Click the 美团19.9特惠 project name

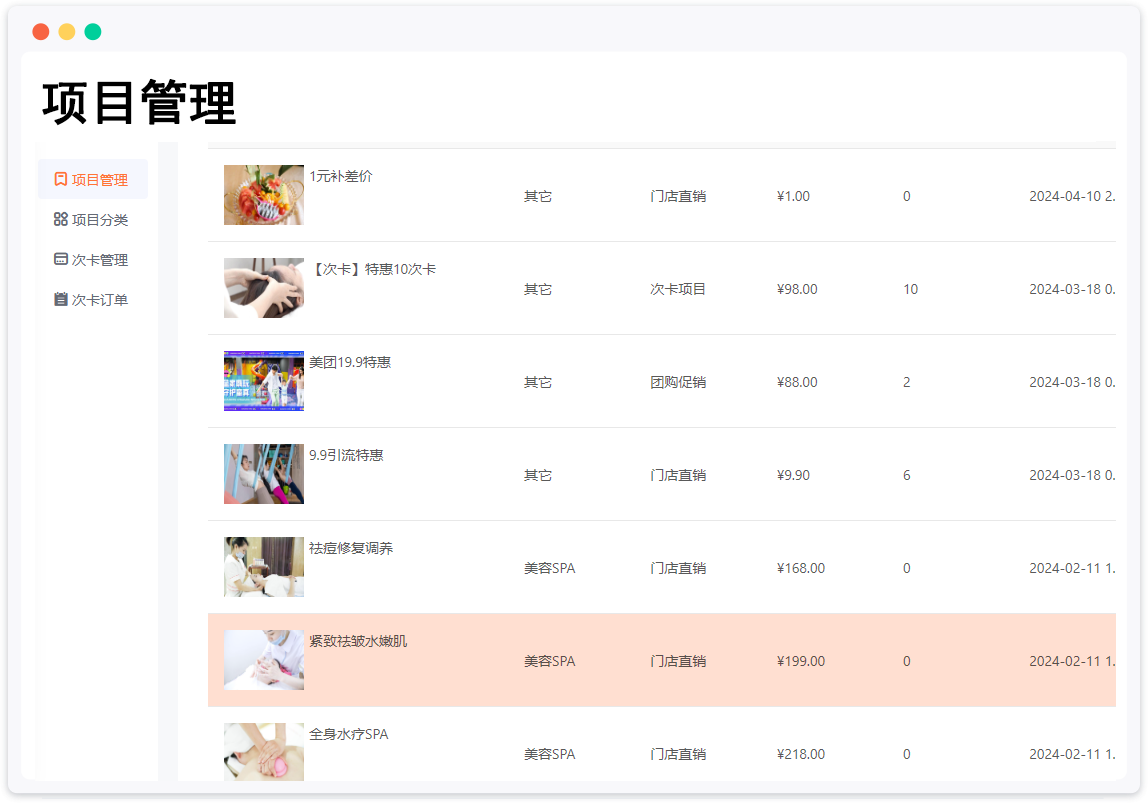pos(350,362)
